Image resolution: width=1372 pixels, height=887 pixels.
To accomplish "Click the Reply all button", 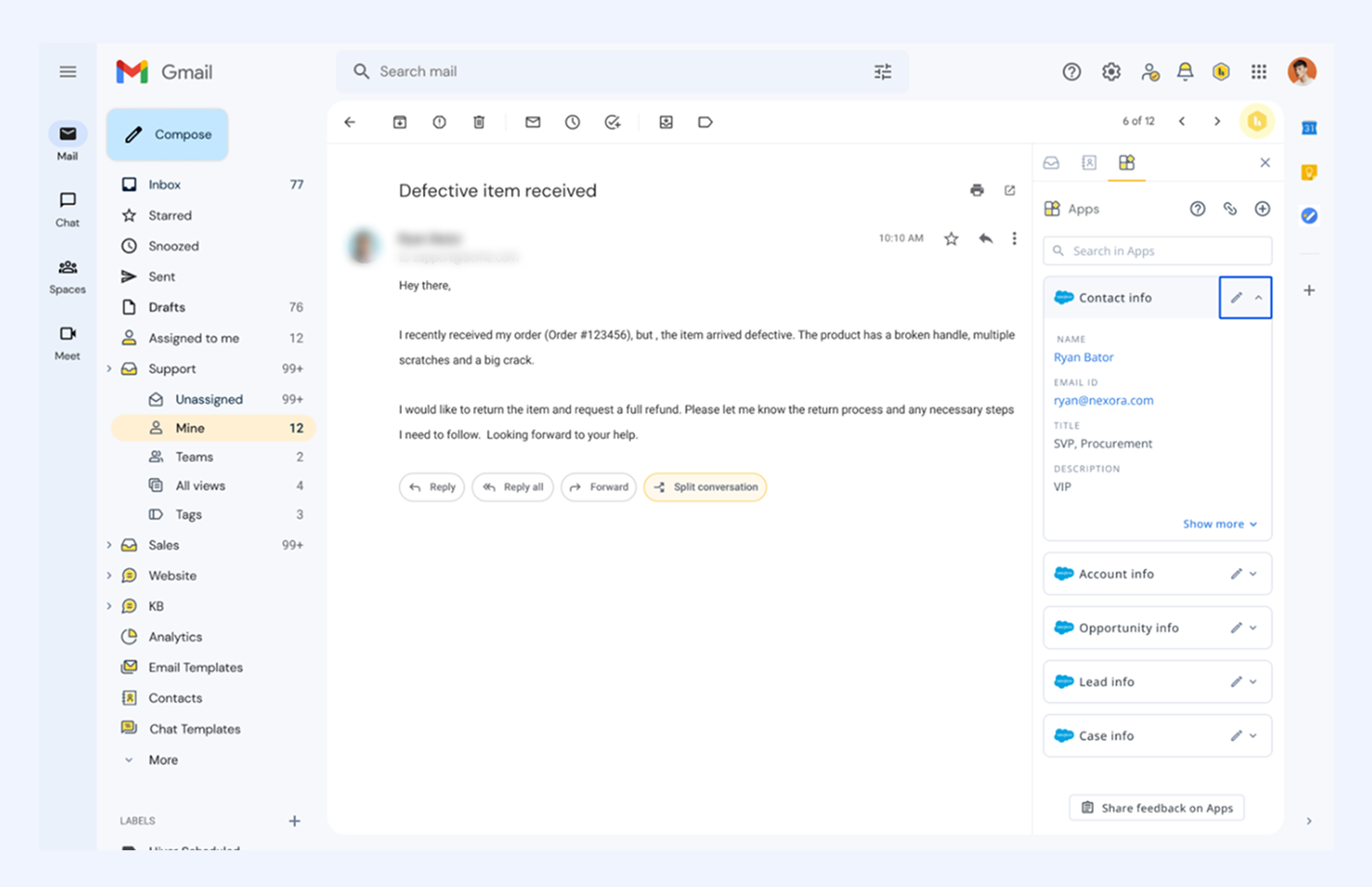I will [513, 487].
